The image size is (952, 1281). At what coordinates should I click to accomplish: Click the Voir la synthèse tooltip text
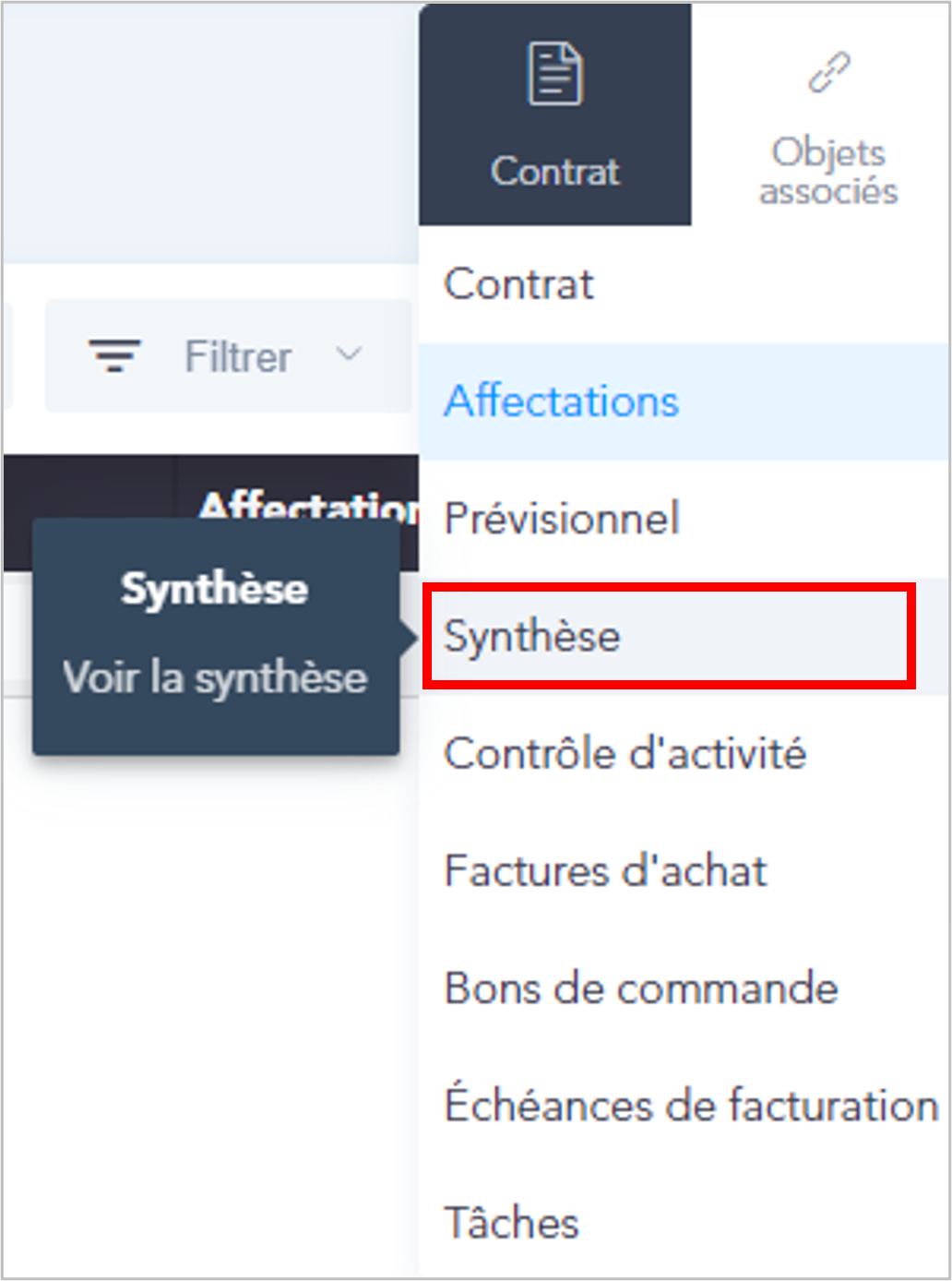tap(215, 678)
